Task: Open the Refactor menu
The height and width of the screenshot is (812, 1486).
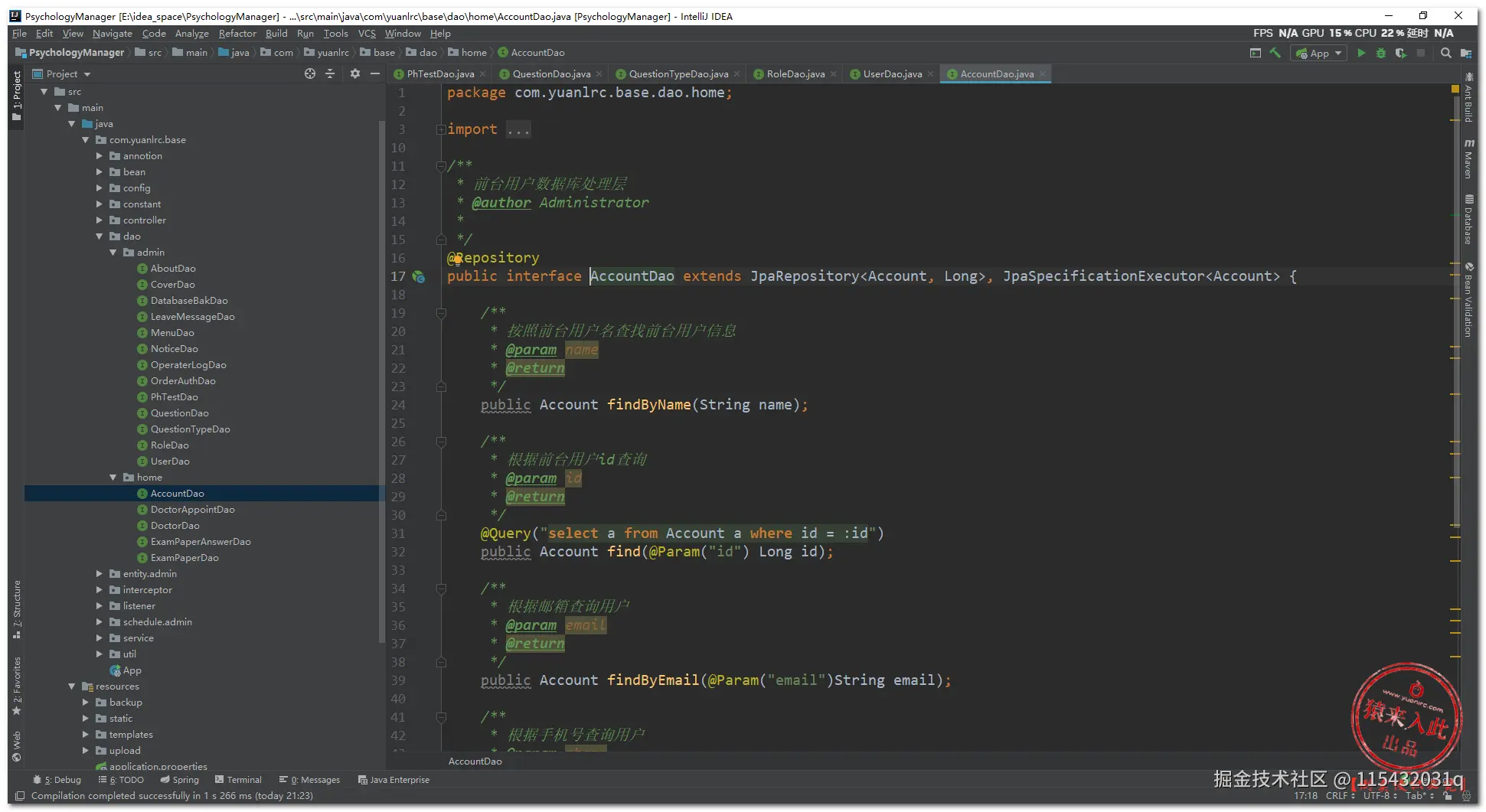Action: coord(237,34)
